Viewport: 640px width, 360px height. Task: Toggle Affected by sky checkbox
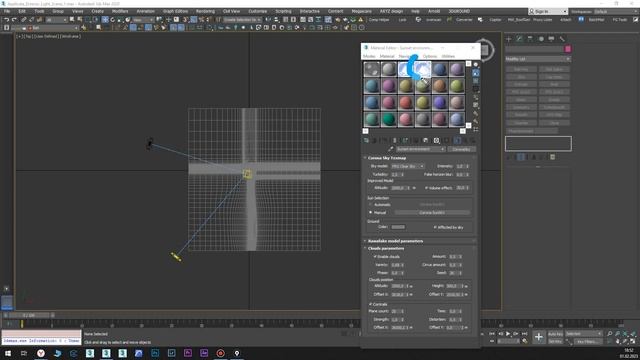coord(435,227)
